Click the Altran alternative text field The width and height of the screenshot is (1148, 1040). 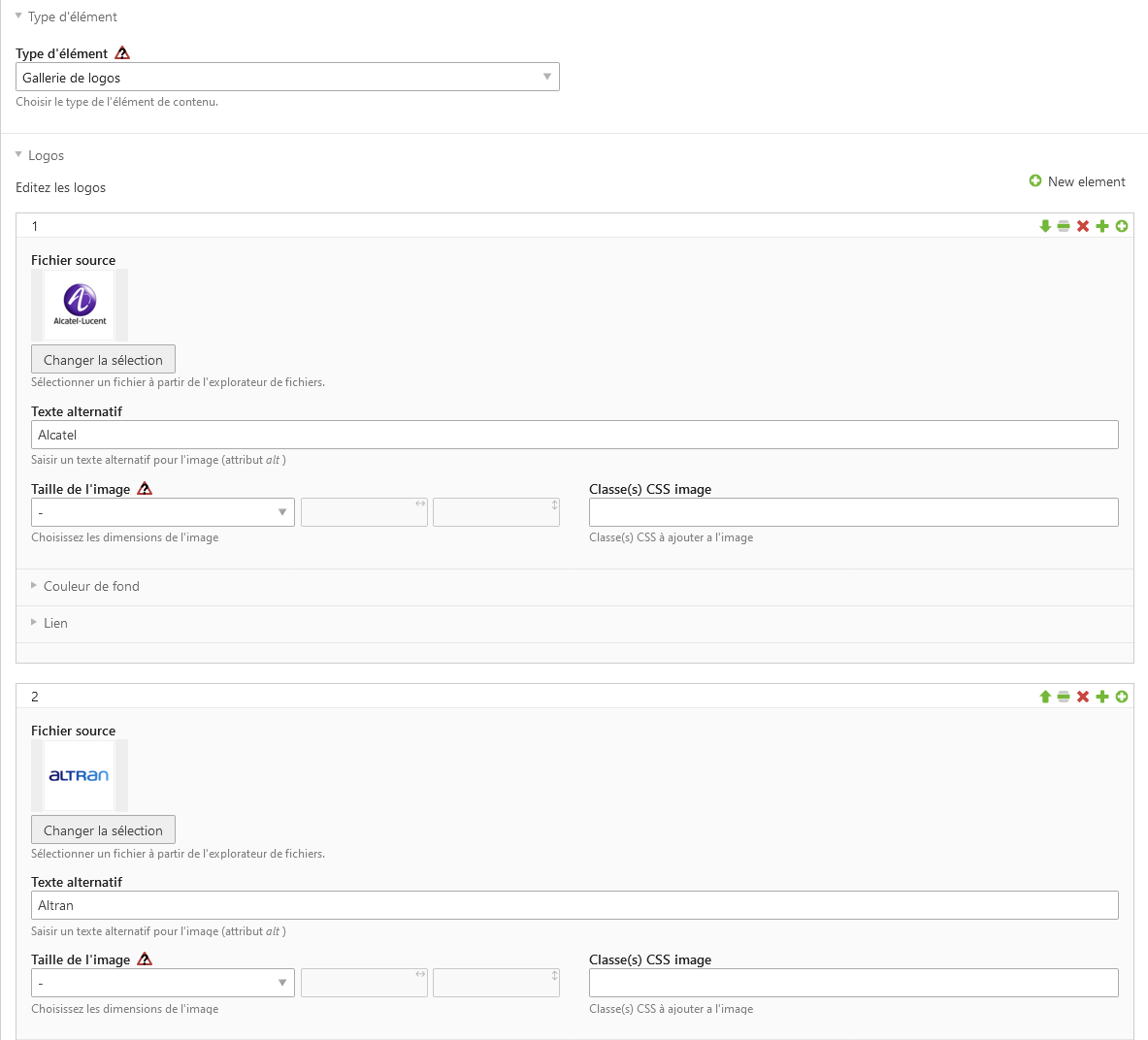574,905
